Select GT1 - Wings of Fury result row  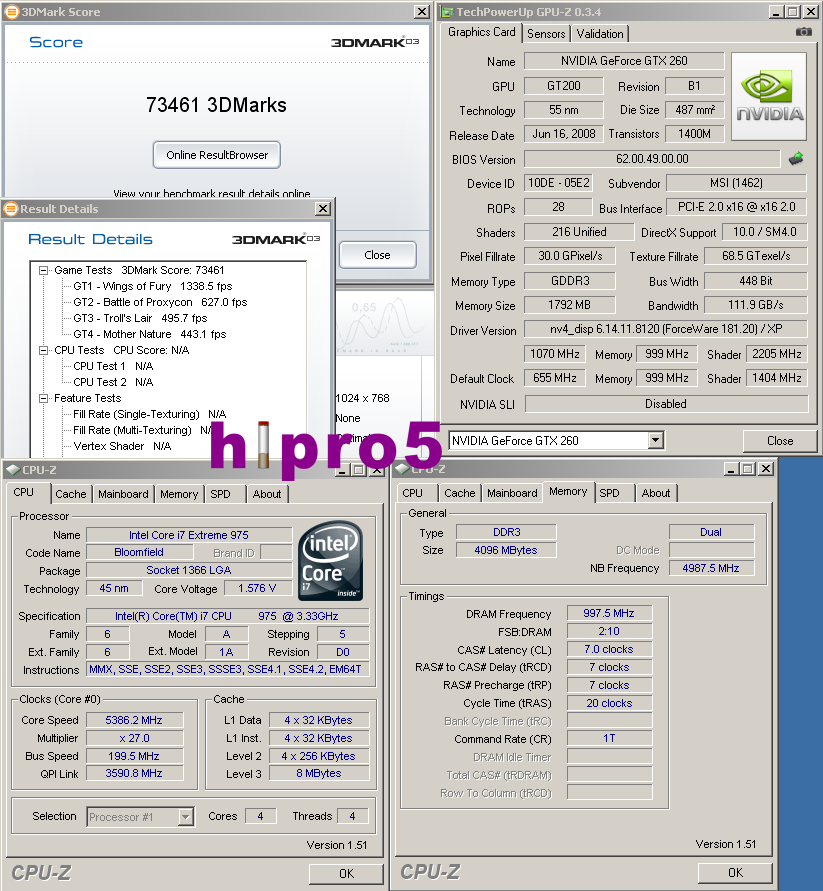[x=152, y=286]
